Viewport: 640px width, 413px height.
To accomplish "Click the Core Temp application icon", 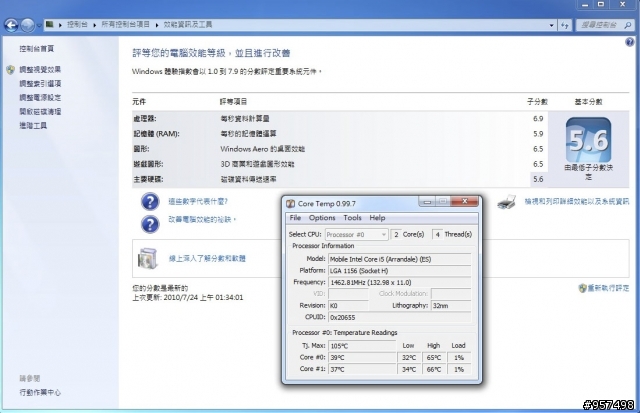I will 291,204.
